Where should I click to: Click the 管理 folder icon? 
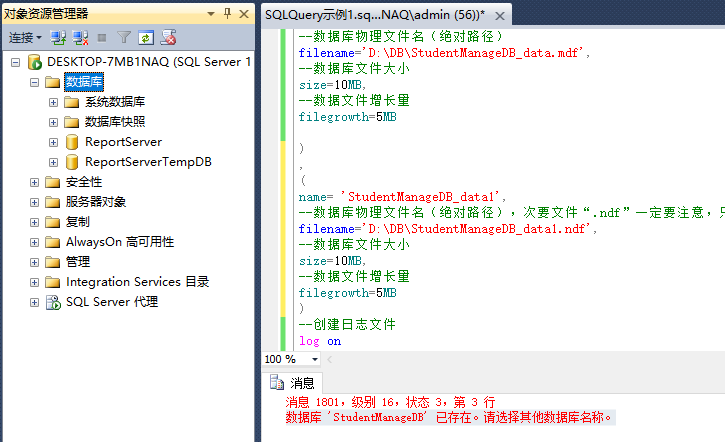[53, 262]
